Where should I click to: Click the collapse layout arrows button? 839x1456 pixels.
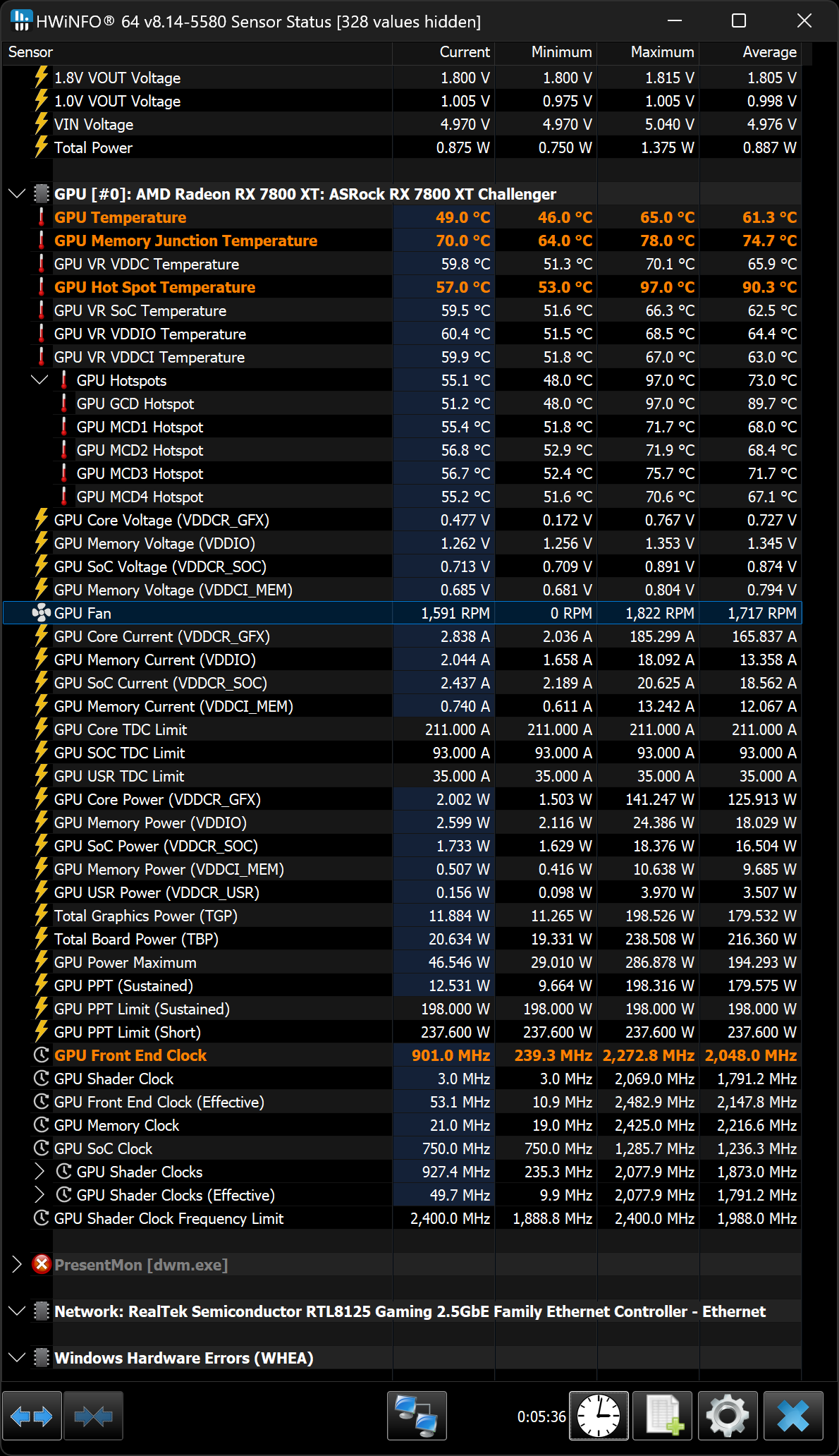93,1415
